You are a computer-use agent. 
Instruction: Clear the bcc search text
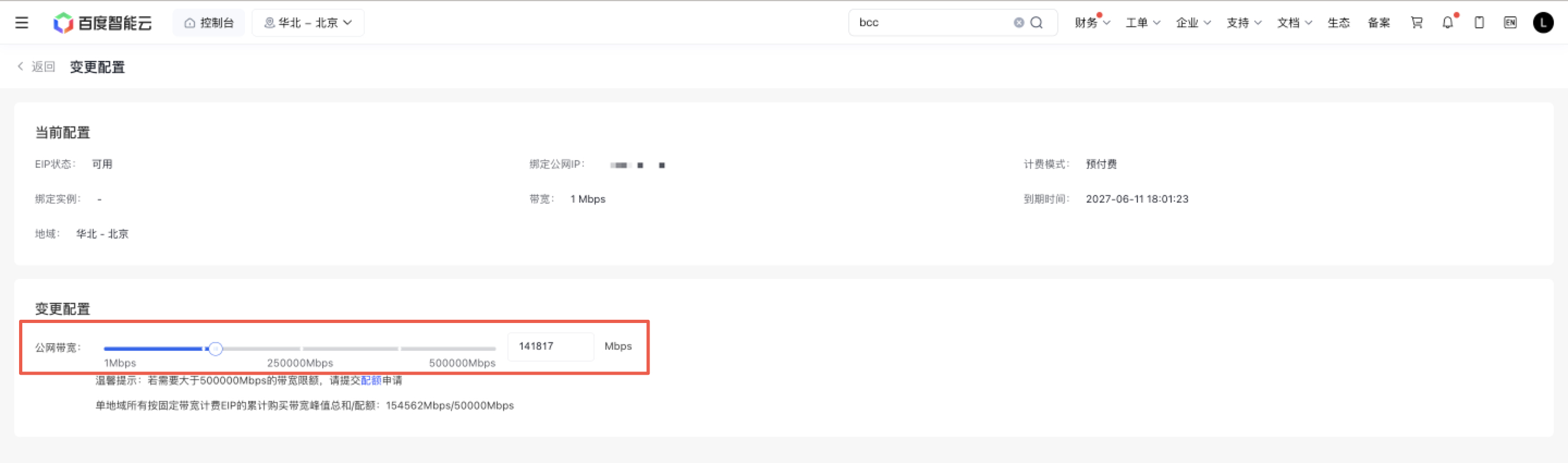tap(1018, 22)
